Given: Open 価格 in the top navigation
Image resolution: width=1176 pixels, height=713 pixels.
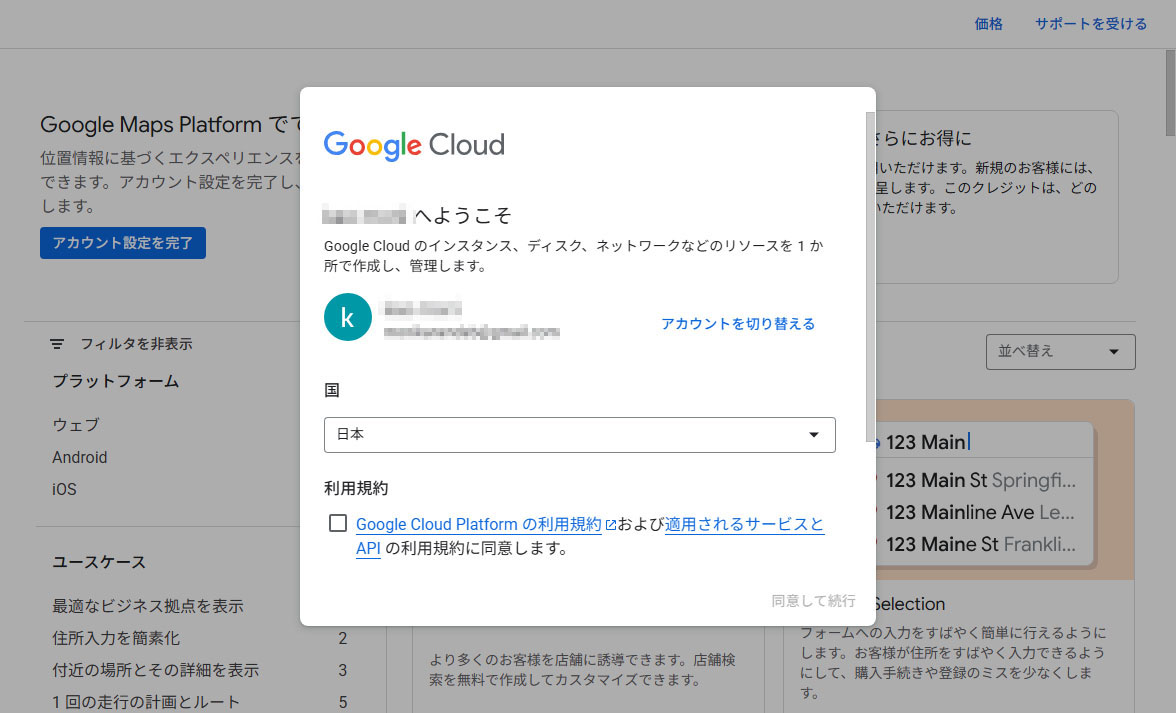Looking at the screenshot, I should tap(988, 24).
